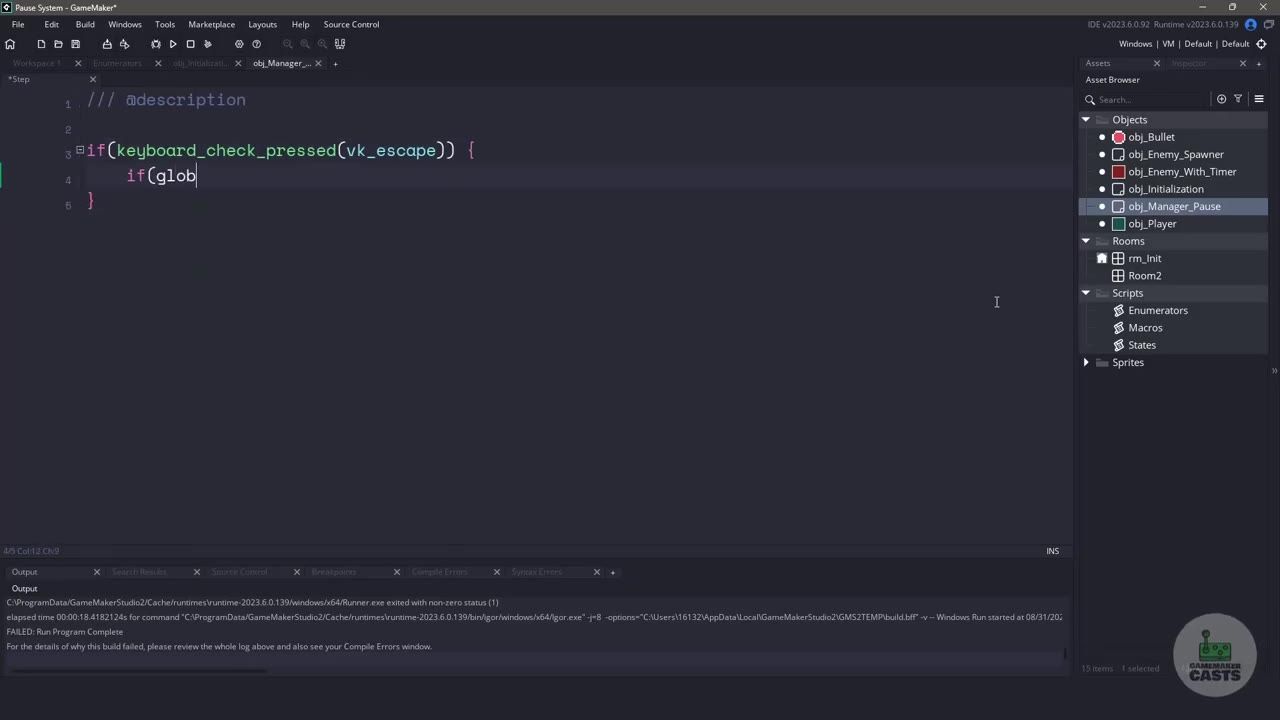Collapse the Objects folder
This screenshot has height=720, width=1280.
click(x=1086, y=120)
